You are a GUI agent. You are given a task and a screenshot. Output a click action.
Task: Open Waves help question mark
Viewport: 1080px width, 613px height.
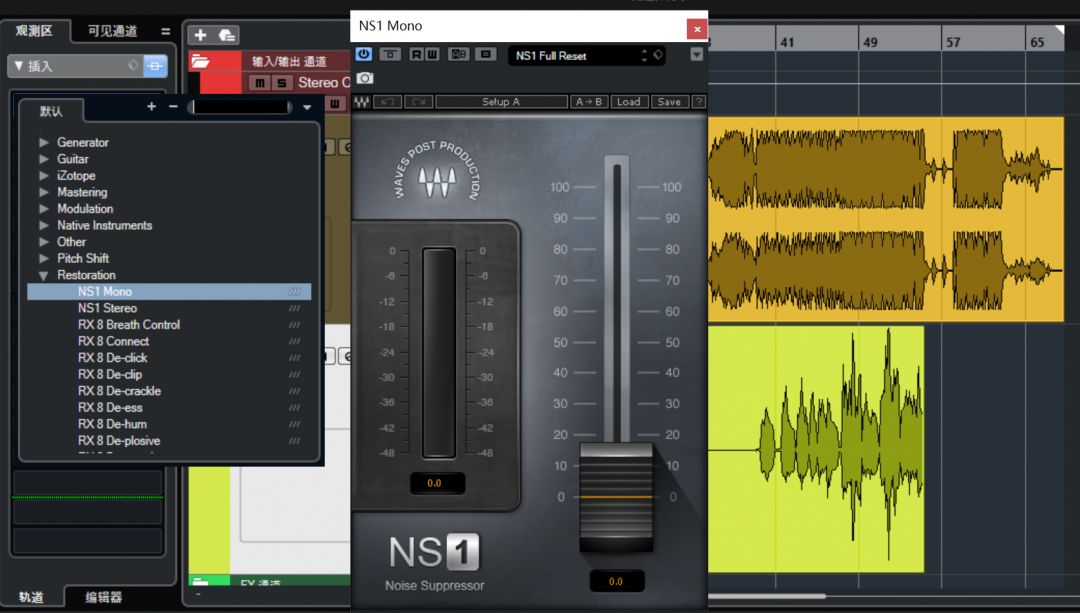click(698, 102)
